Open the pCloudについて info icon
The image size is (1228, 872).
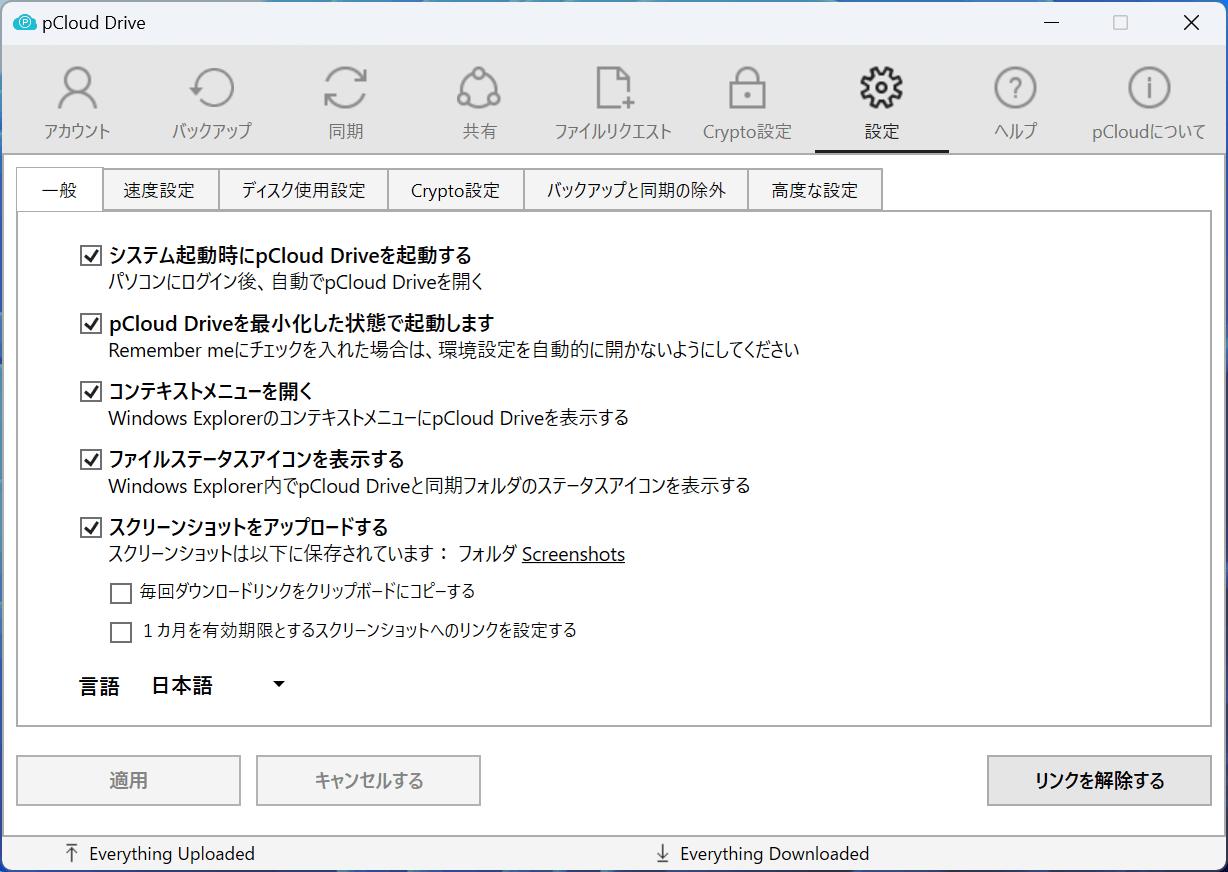pos(1149,89)
